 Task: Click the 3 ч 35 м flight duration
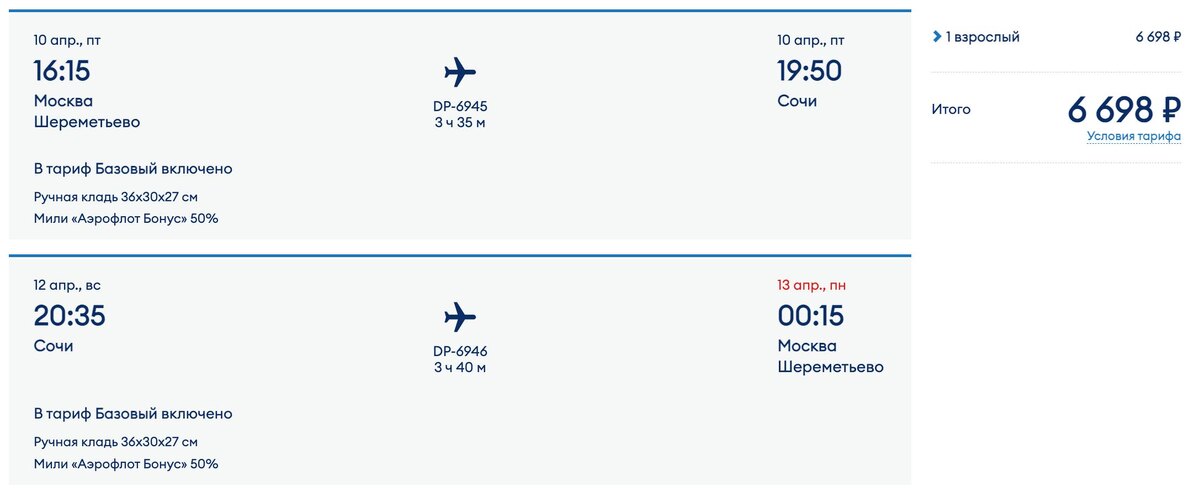click(x=460, y=123)
